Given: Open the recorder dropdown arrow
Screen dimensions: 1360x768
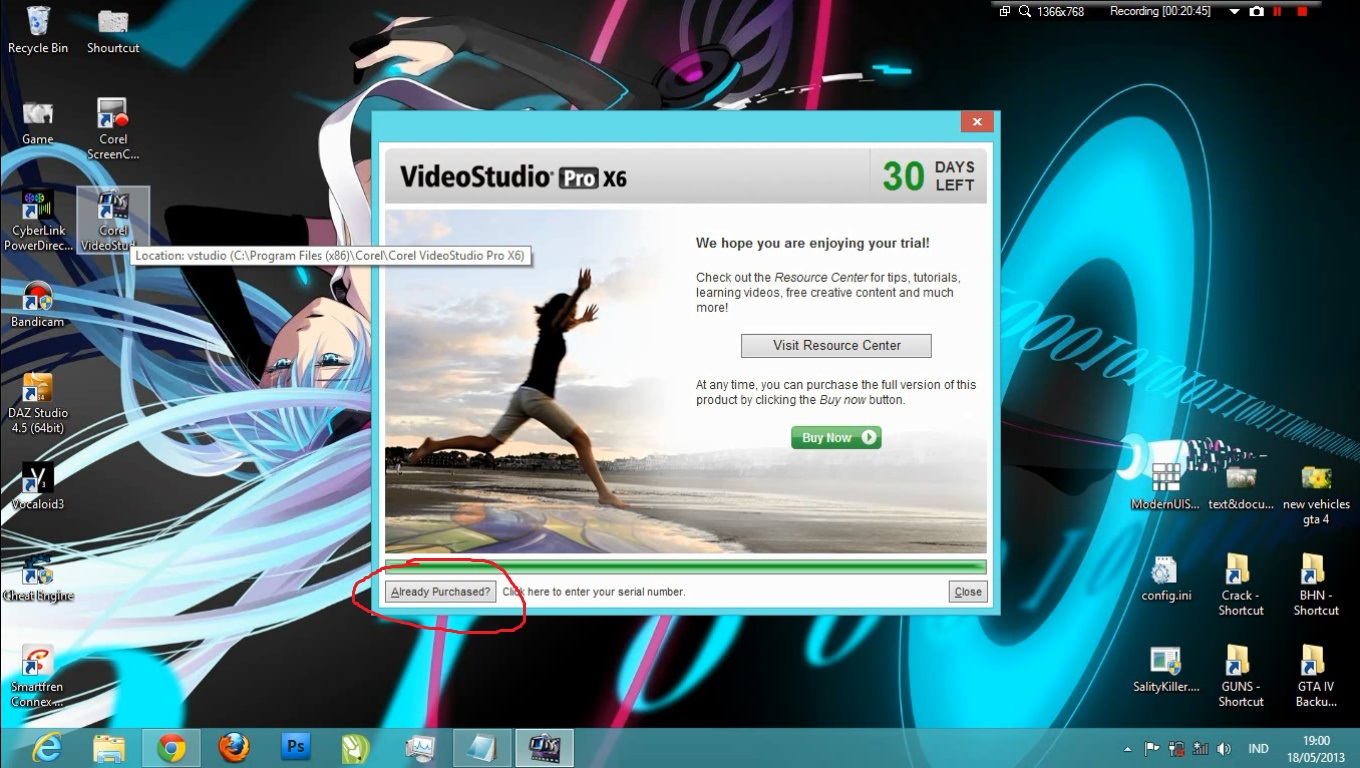Looking at the screenshot, I should pos(1234,11).
